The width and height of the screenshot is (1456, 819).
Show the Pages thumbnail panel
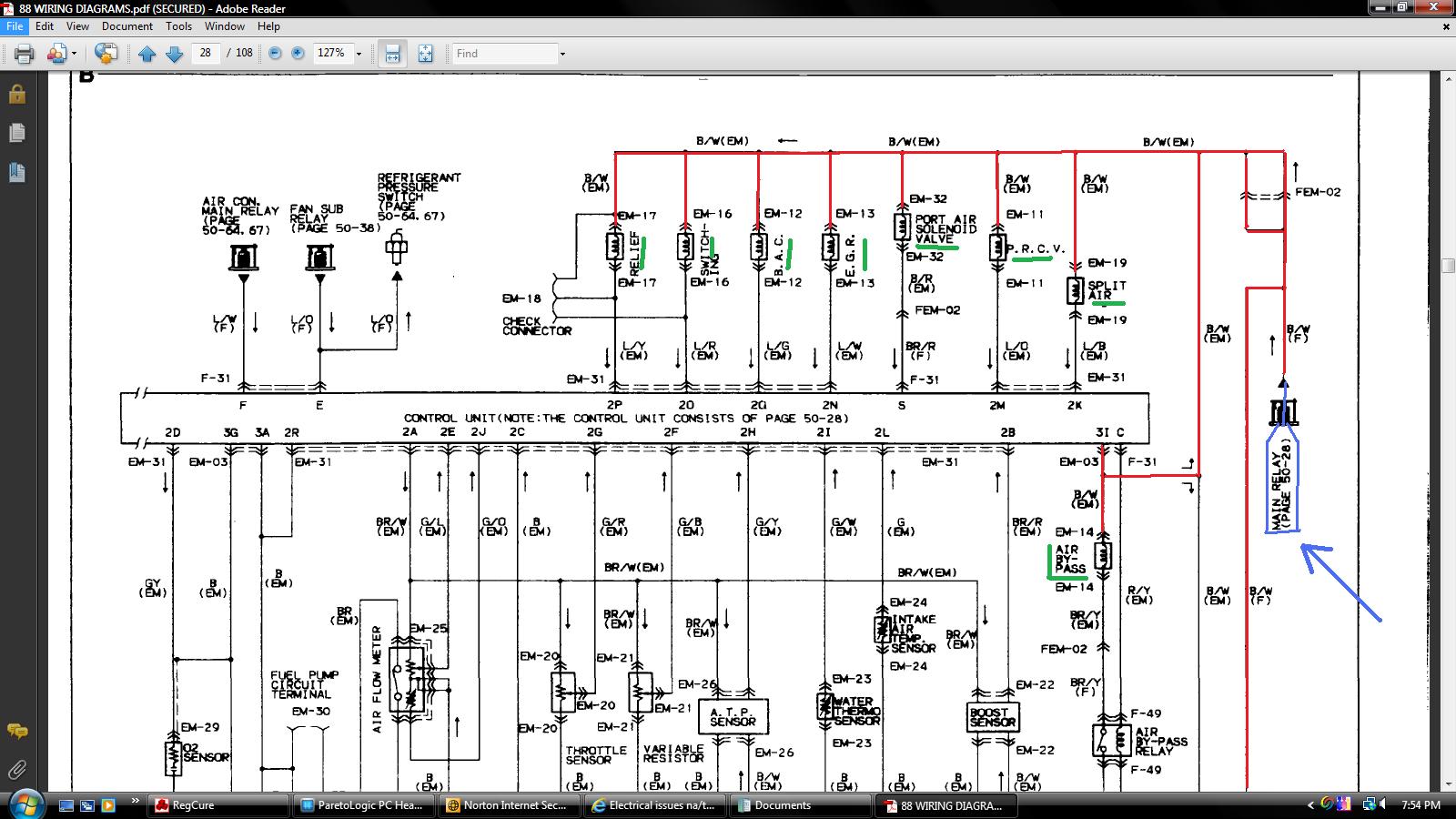tap(16, 133)
